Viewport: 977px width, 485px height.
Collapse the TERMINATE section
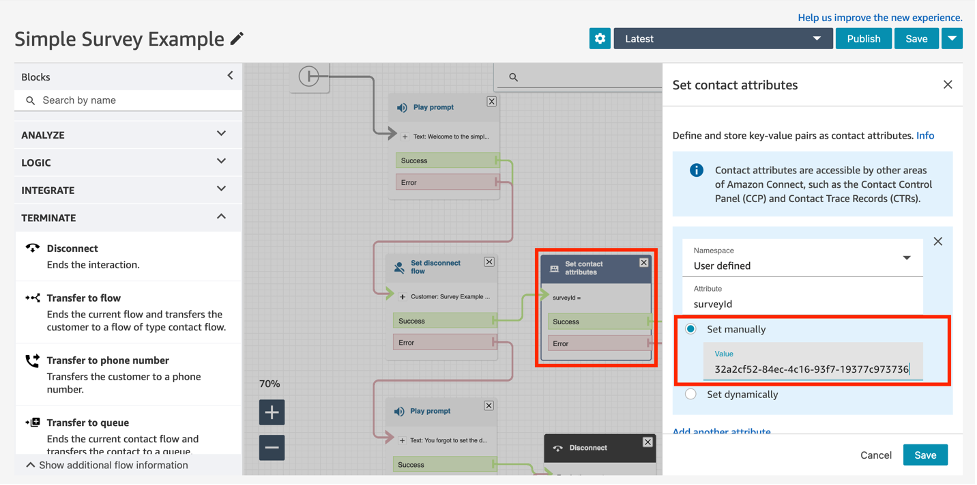(128, 218)
